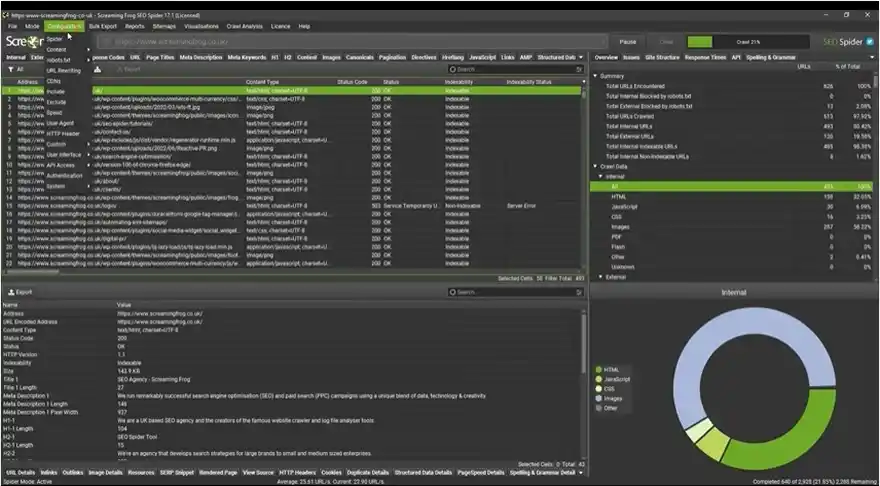Click the crawl progress bar
Screen dimensions: 880x486
[748, 42]
